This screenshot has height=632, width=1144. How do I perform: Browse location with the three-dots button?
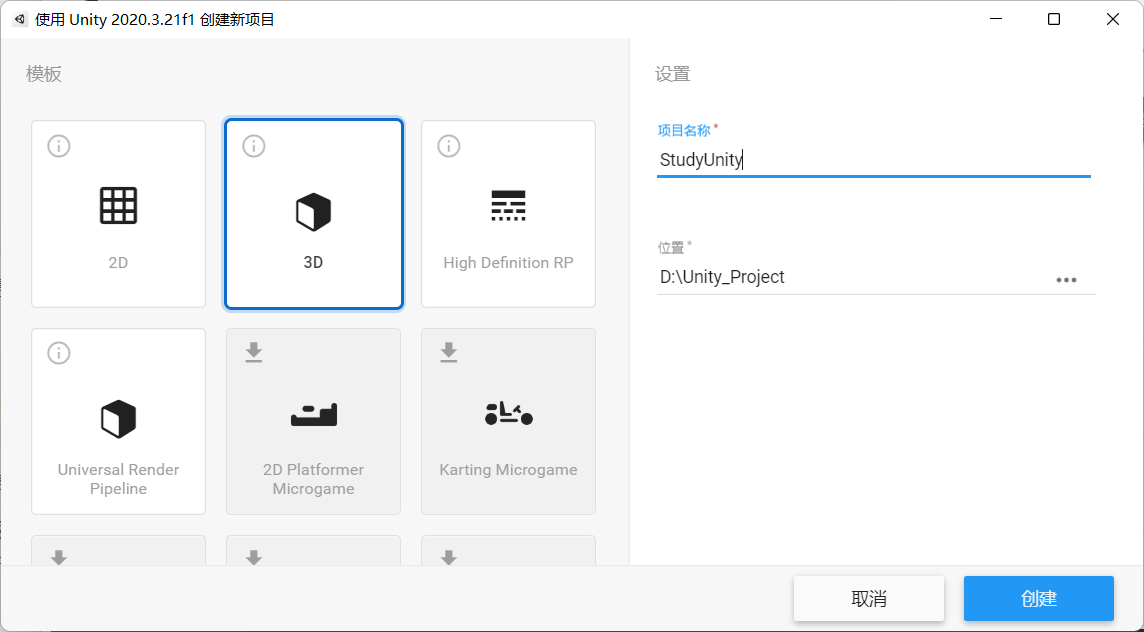click(x=1066, y=280)
